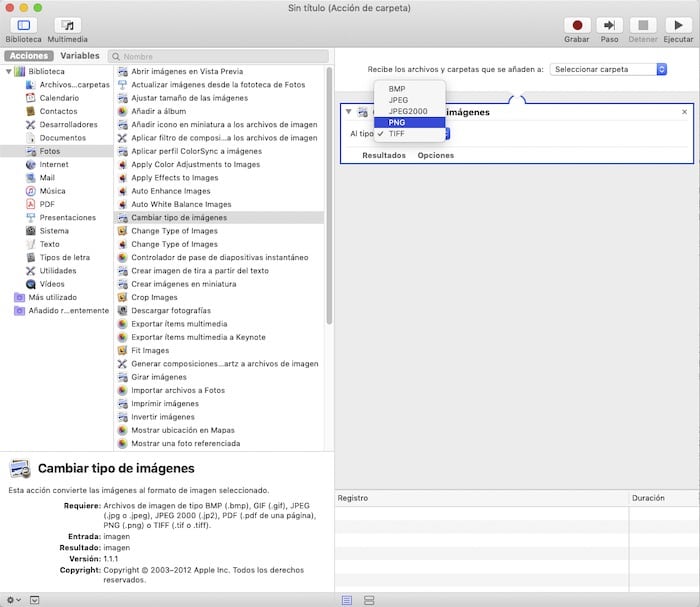Click Opciones in the action panel
The image size is (700, 607).
point(435,155)
